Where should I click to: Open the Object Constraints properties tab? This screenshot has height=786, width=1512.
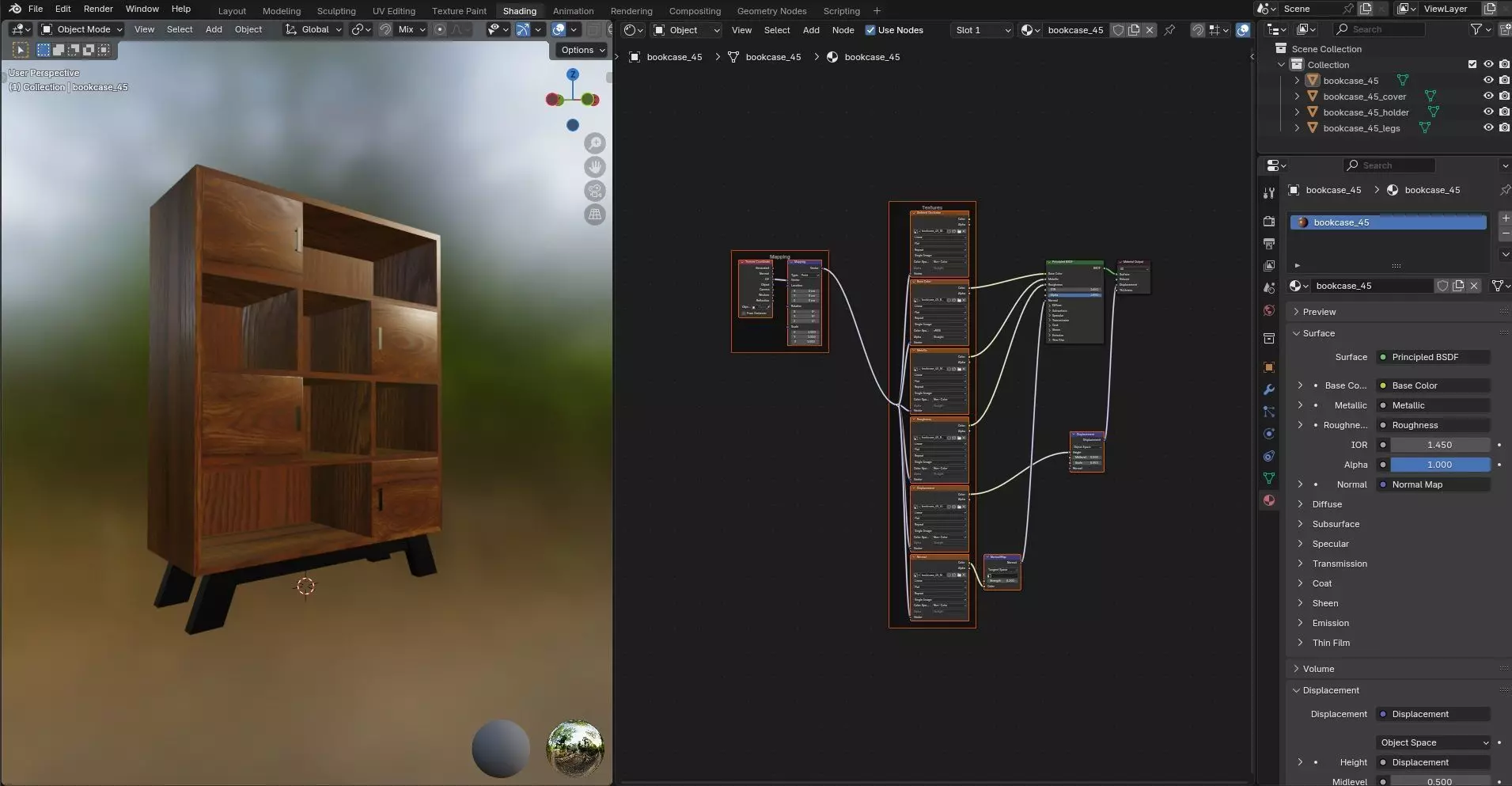click(1269, 456)
